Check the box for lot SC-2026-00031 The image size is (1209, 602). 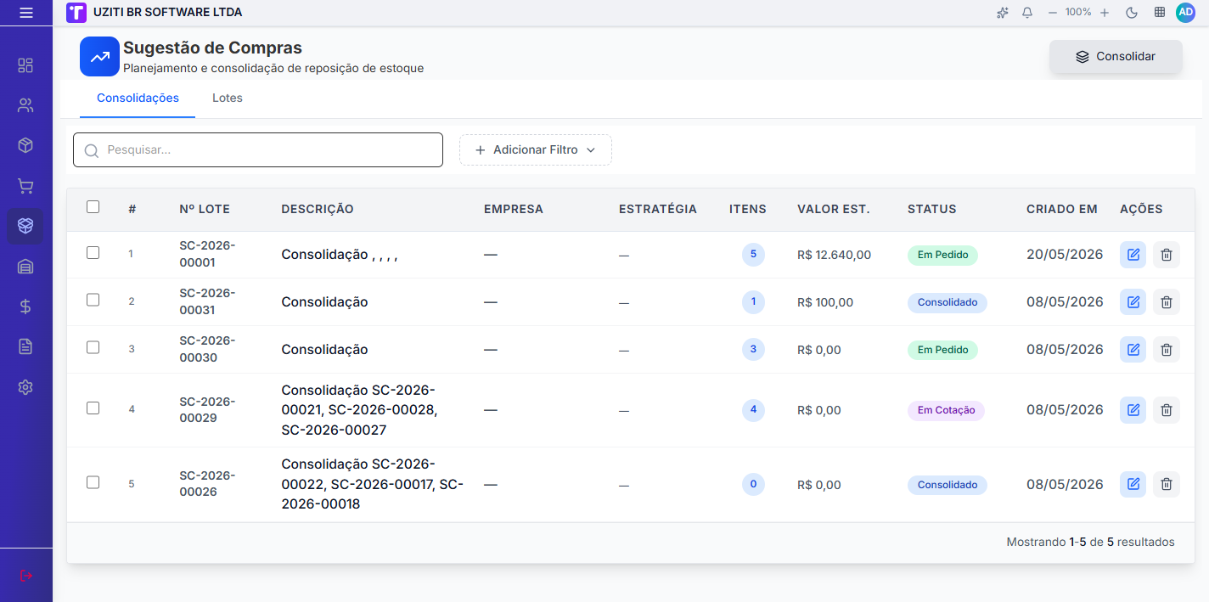tap(93, 300)
